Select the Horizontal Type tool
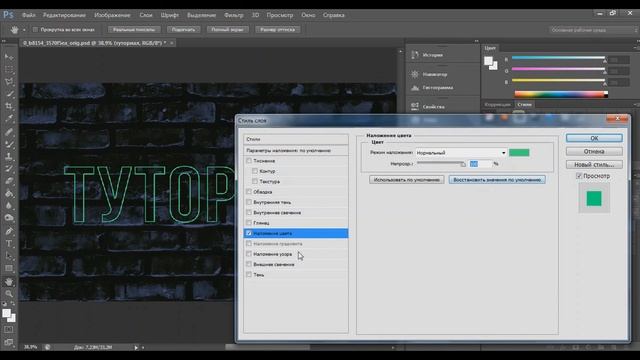Screen dimensions: 640x360 pos(9,244)
